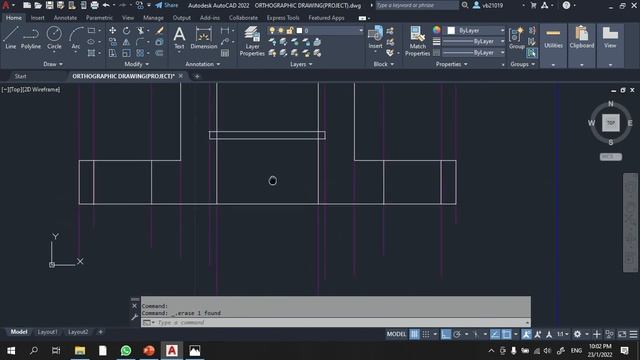Click the command line customize wrench icon
Image resolution: width=640 pixels, height=360 pixels.
(134, 316)
